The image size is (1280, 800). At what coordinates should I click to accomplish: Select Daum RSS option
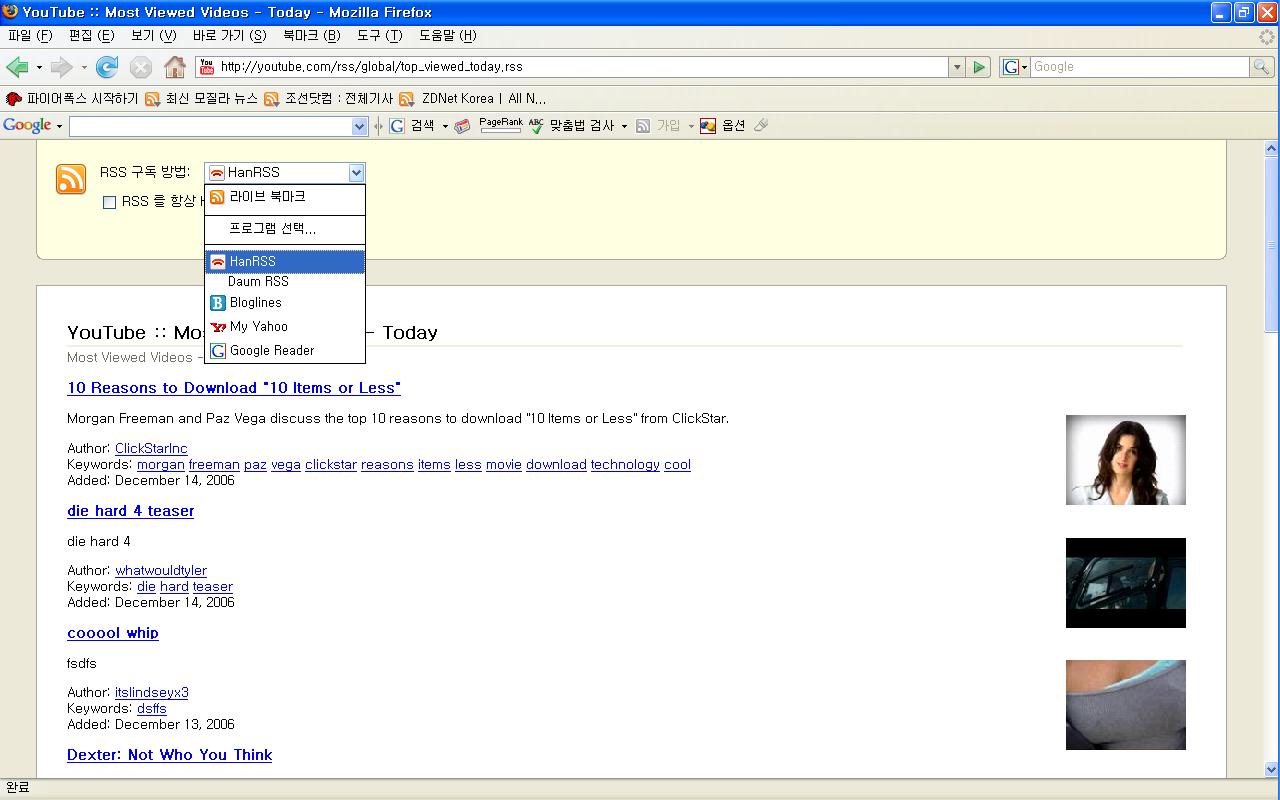coord(285,282)
